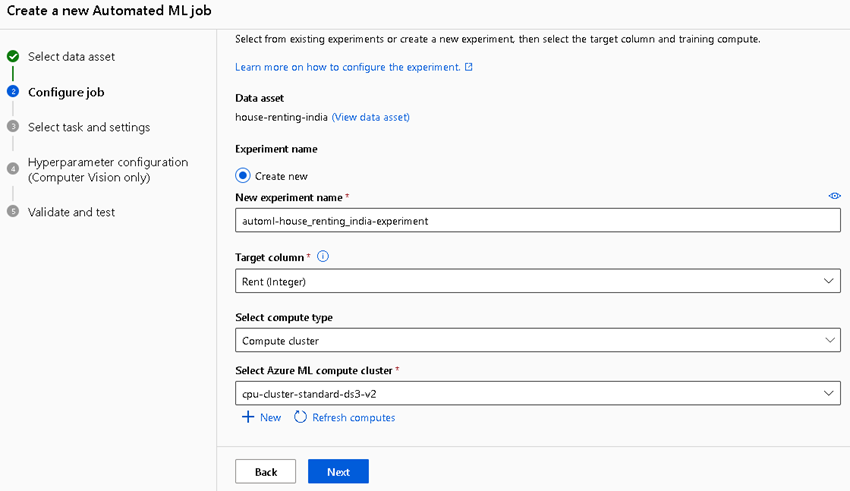Click the Create new label text

(281, 176)
